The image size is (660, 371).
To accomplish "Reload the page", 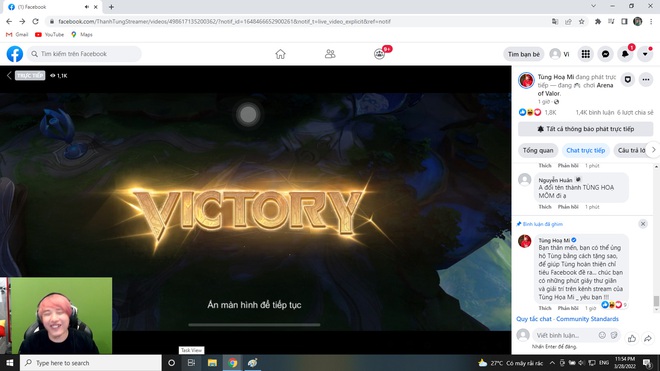I will tap(35, 21).
